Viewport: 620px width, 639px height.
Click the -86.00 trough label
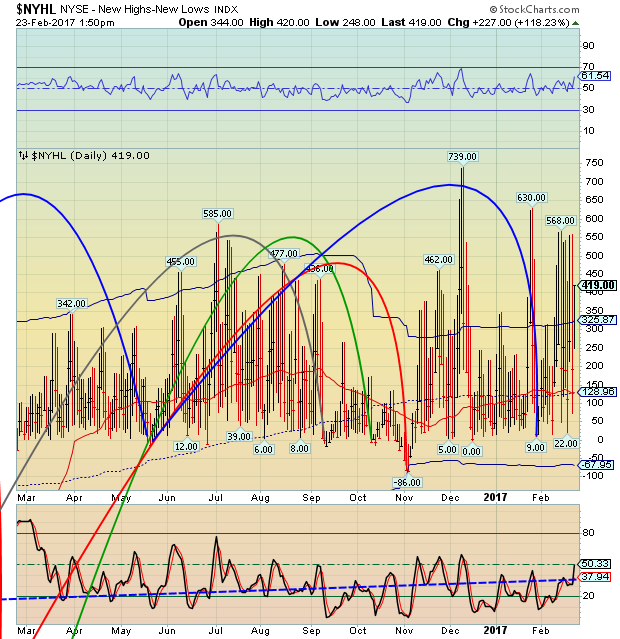click(407, 483)
